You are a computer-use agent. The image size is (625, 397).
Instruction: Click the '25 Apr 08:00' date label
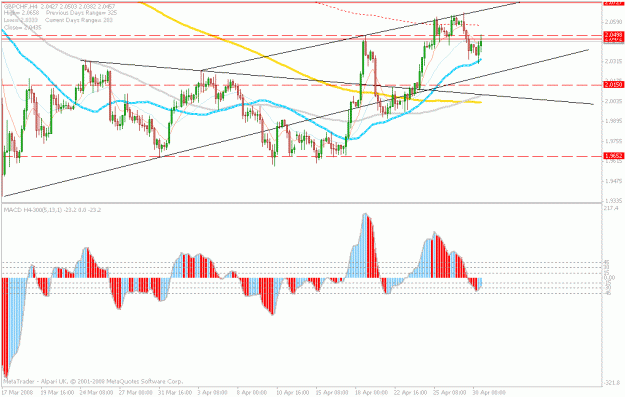[x=450, y=393]
